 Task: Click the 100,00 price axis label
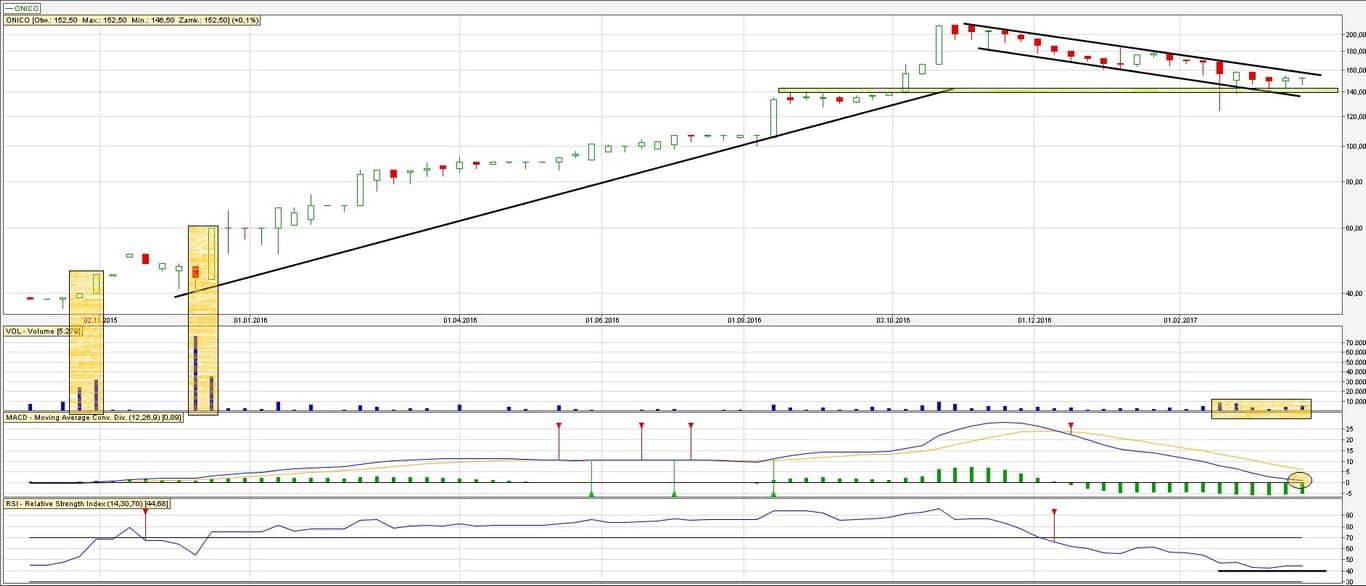tap(1355, 146)
